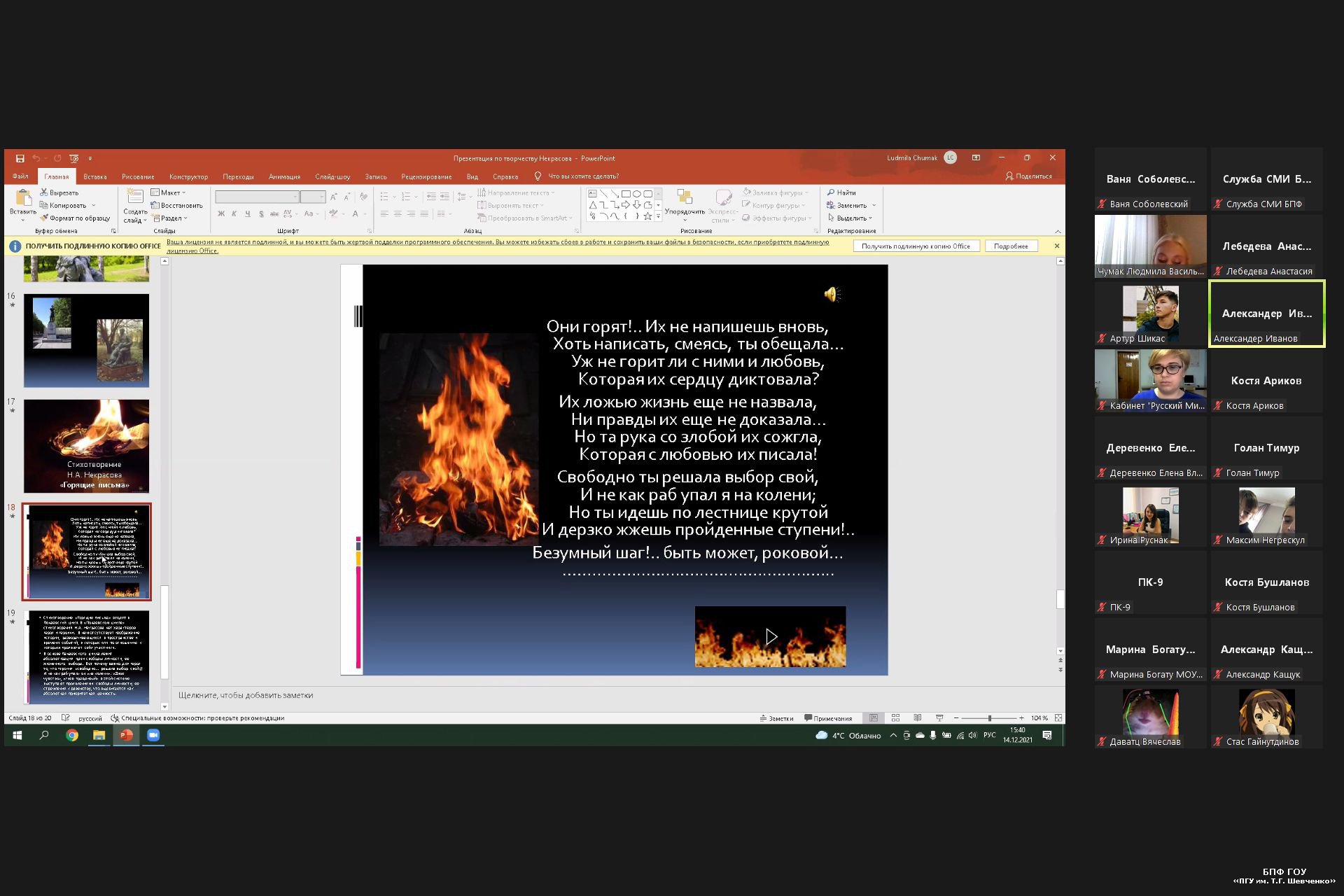Click the Вставить paste clipboard icon
The width and height of the screenshot is (1344, 896).
coord(22,198)
